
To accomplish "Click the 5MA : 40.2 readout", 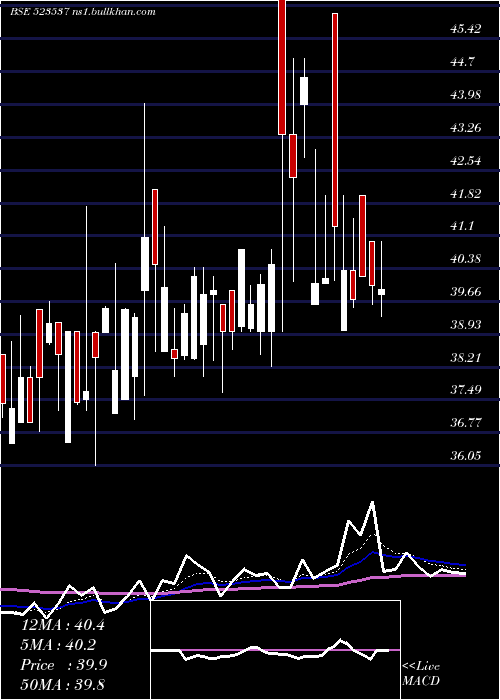I will tap(59, 645).
